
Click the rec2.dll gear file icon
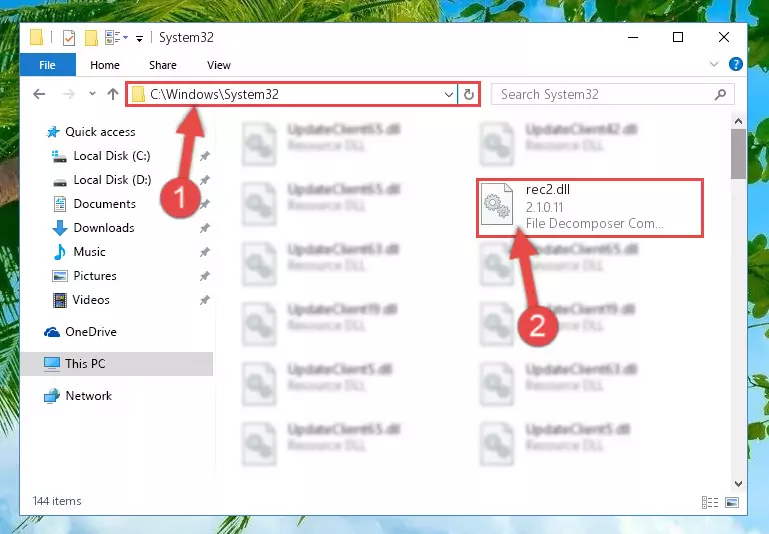coord(496,204)
